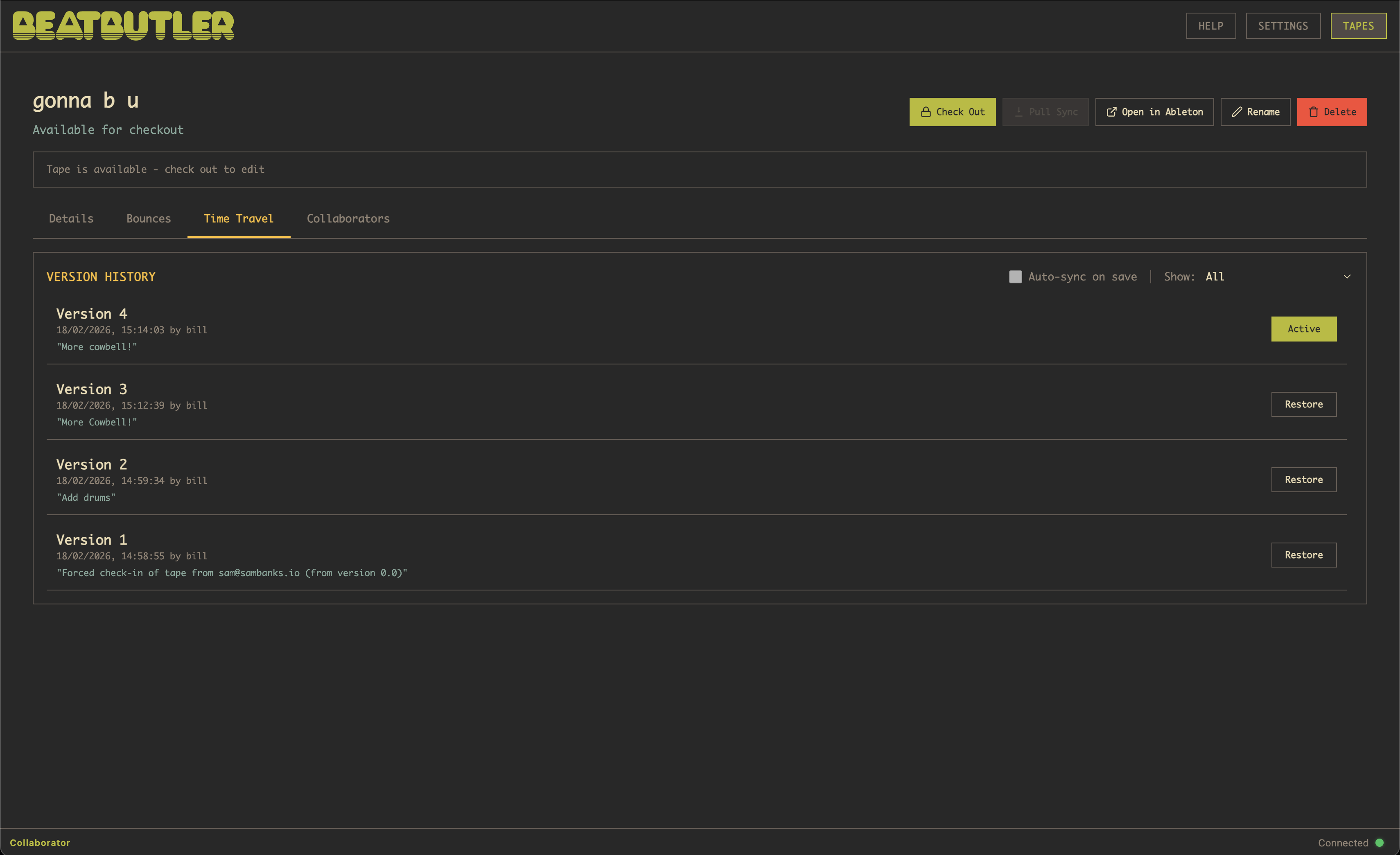Screen dimensions: 1400x855
Task: Go to the Collaborators tab
Action: [348, 219]
